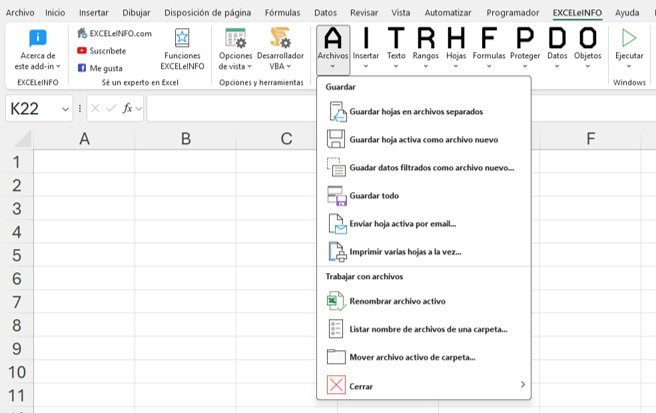This screenshot has height=413, width=656.
Task: Select column C header
Action: point(286,139)
